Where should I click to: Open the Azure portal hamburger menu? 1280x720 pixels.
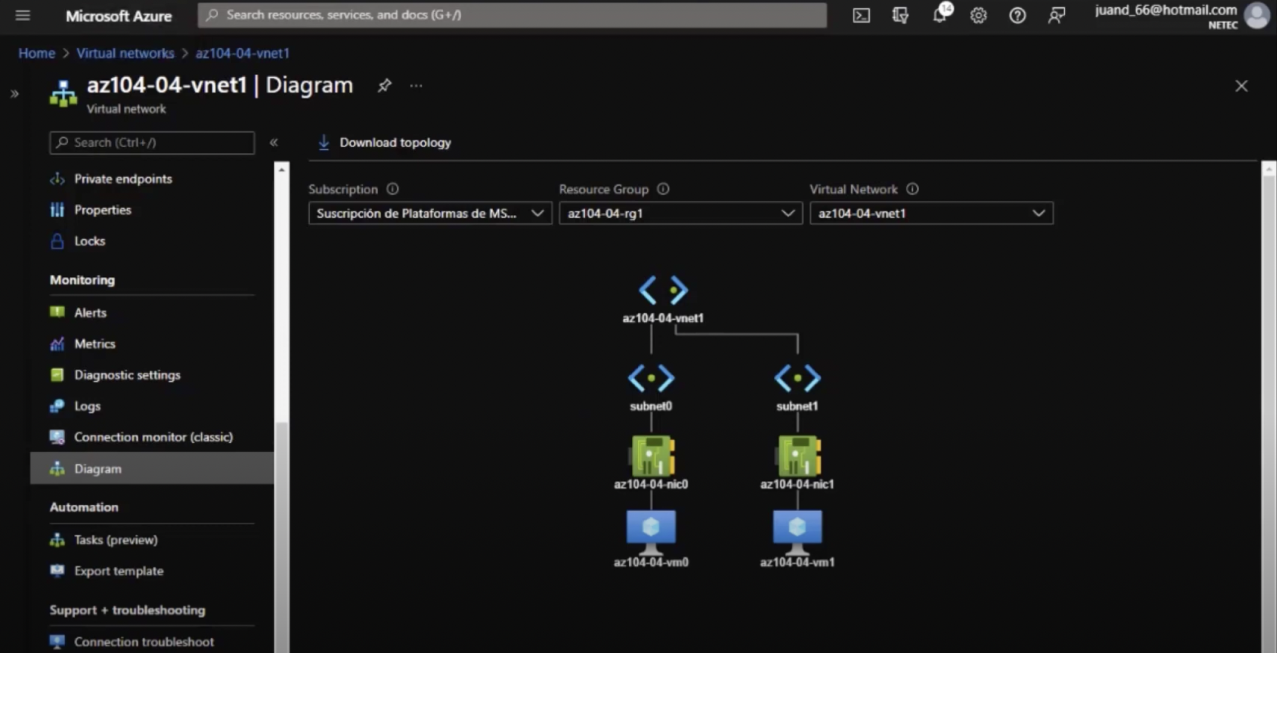tap(23, 16)
